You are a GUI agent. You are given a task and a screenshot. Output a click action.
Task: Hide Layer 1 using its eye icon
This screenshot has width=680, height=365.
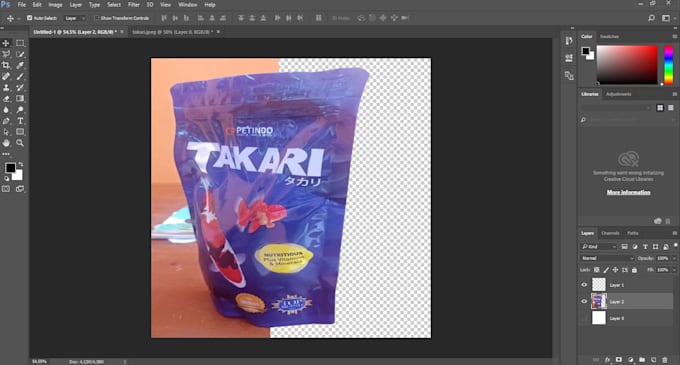(584, 285)
